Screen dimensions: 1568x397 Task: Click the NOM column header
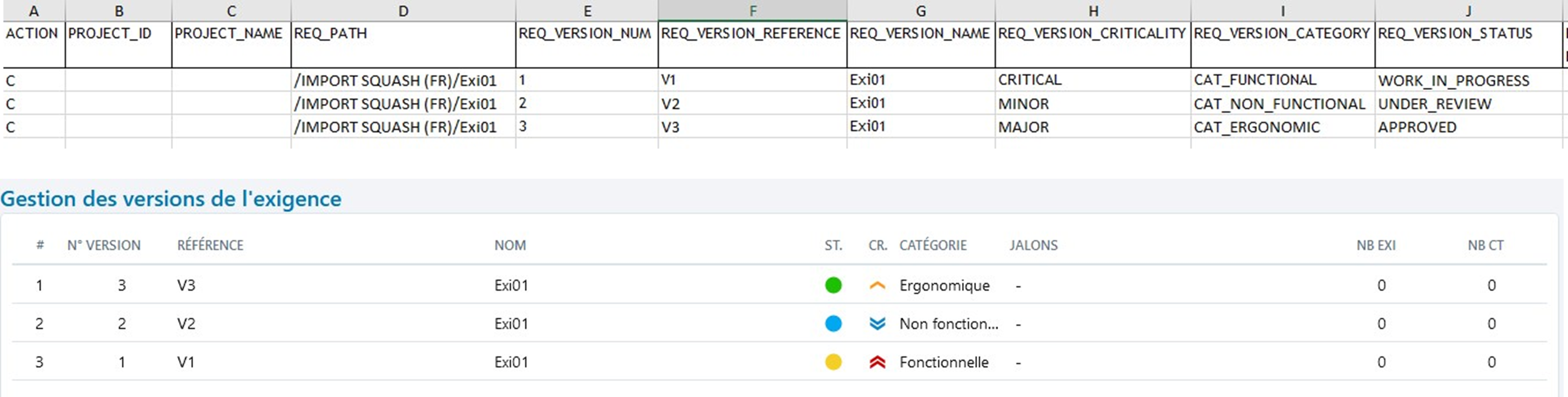510,245
